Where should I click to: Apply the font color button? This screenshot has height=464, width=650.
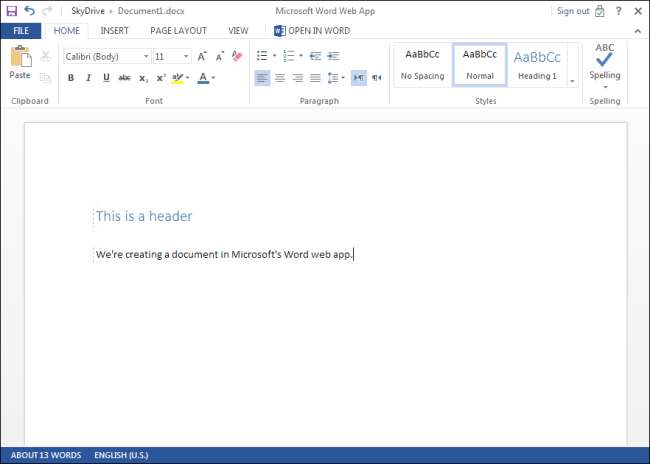[x=203, y=78]
